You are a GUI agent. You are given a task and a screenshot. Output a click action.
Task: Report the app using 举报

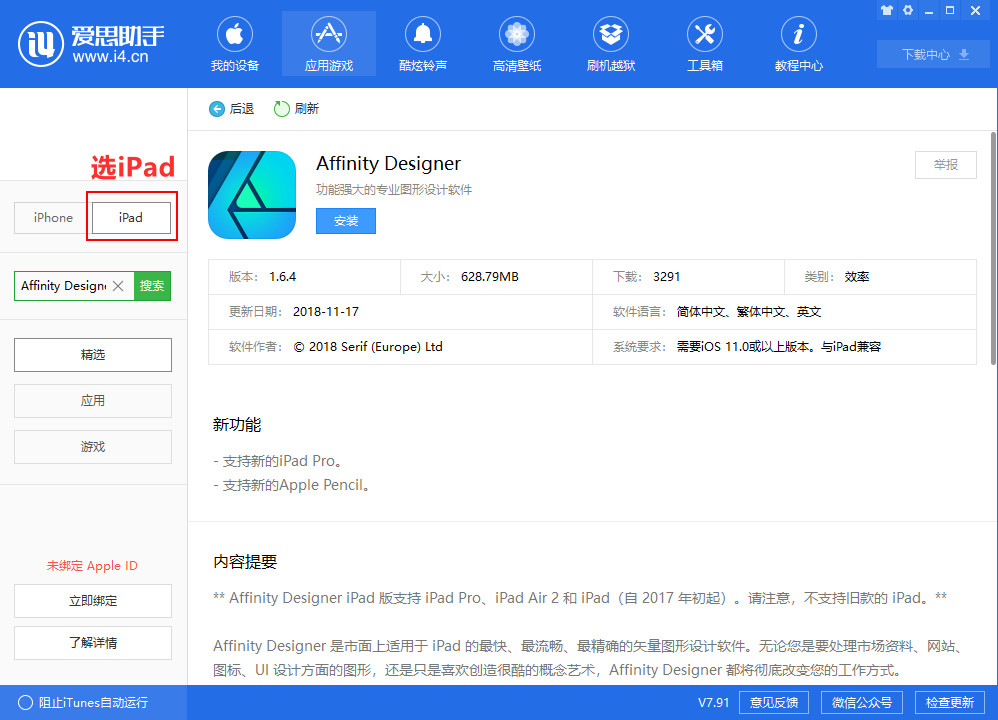pos(945,165)
